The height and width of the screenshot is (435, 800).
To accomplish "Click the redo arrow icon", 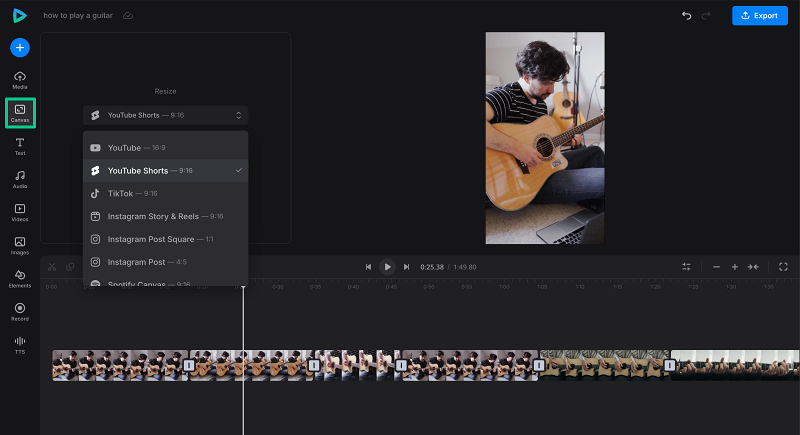I will 706,16.
